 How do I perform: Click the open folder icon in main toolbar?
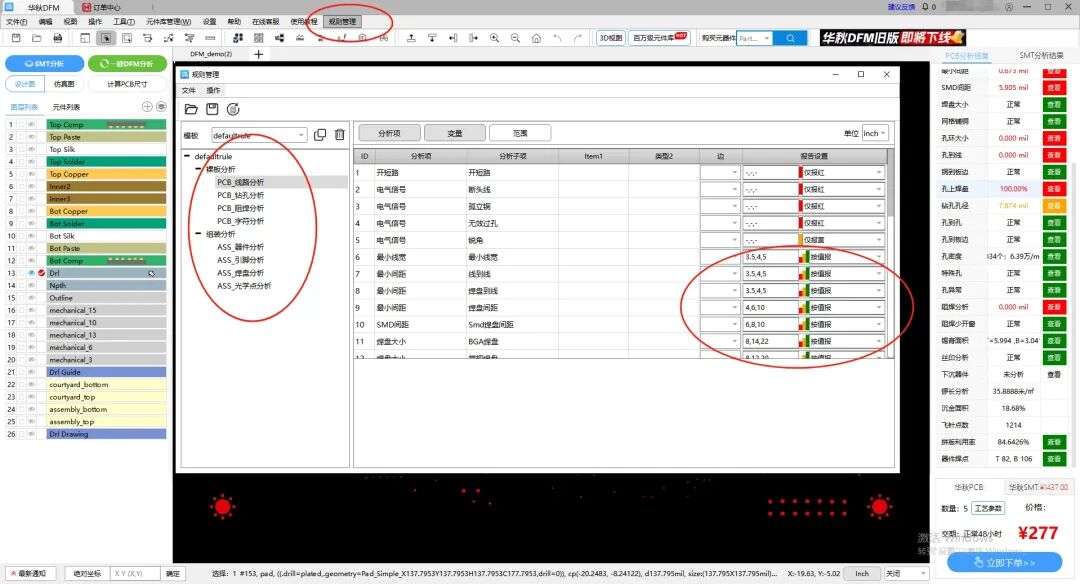pos(37,38)
